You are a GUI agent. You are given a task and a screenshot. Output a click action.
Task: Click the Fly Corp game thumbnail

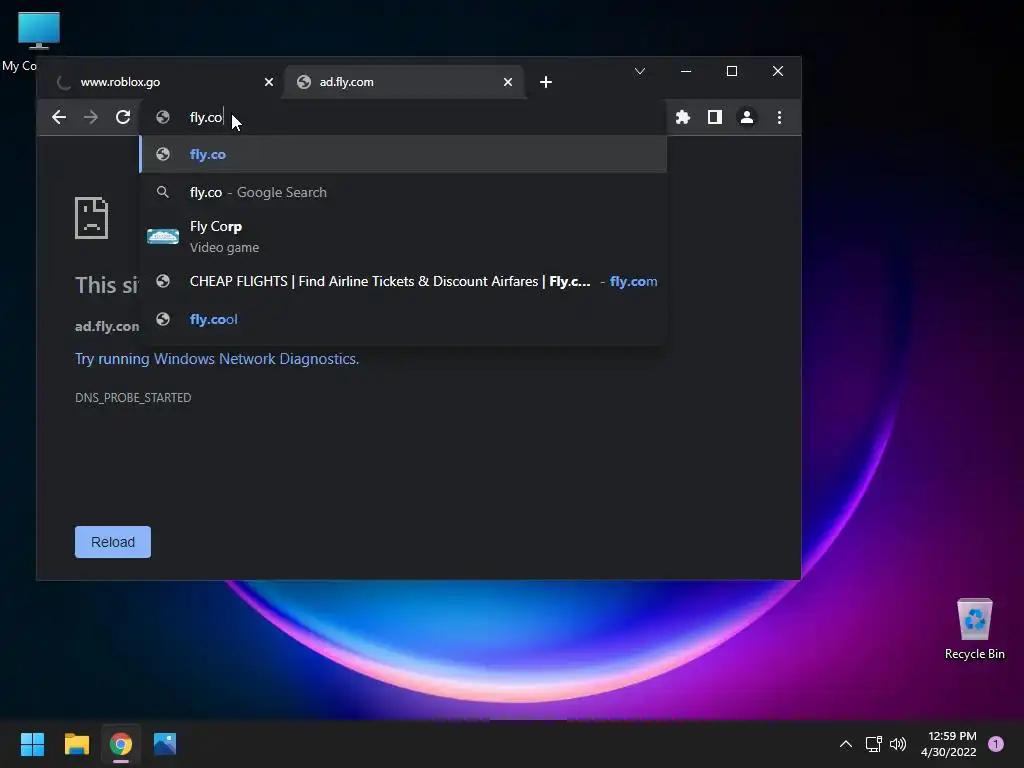click(163, 236)
